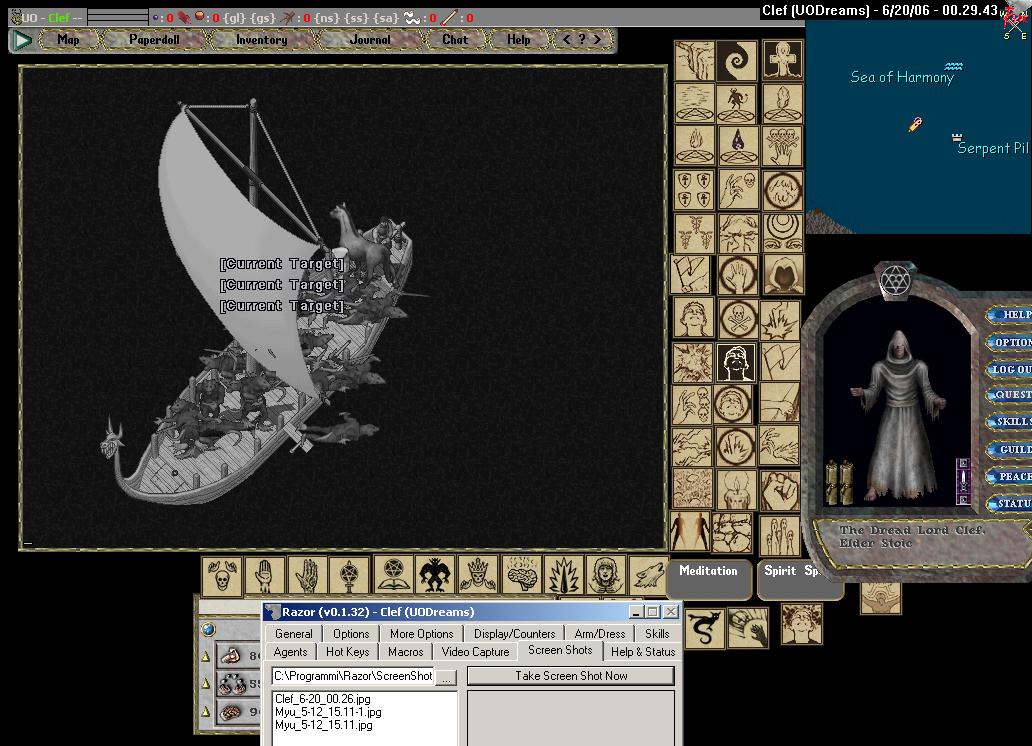Switch to Razor's More Options tab
Screen dimensions: 1032x746
(x=421, y=633)
